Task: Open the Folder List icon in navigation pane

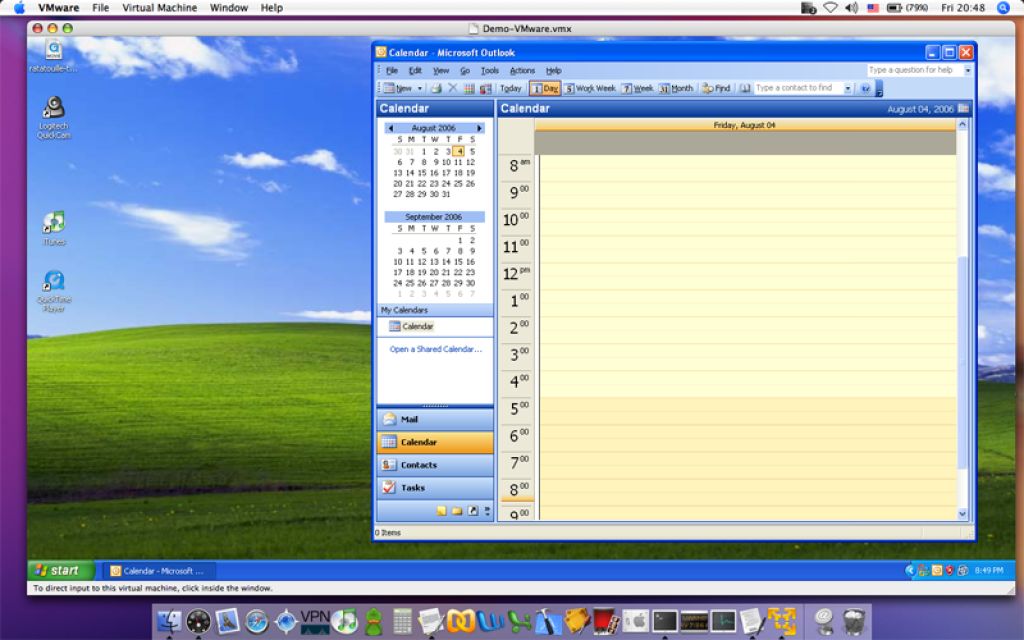Action: tap(457, 511)
